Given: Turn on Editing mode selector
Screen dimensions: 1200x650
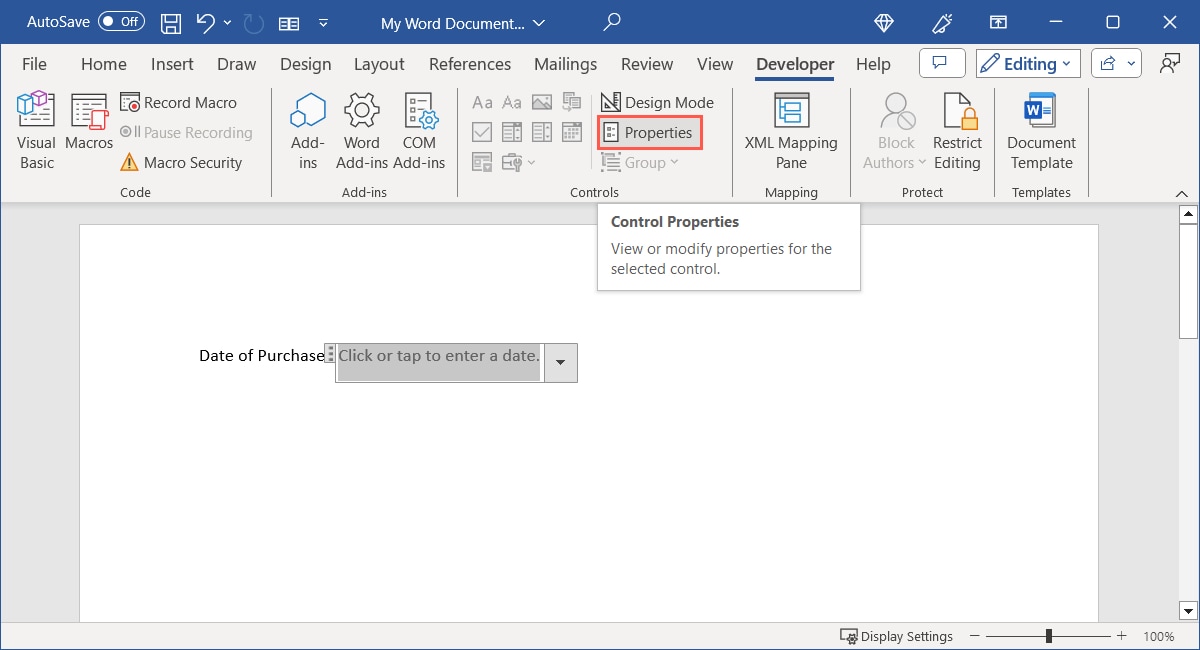Looking at the screenshot, I should pyautogui.click(x=1027, y=63).
